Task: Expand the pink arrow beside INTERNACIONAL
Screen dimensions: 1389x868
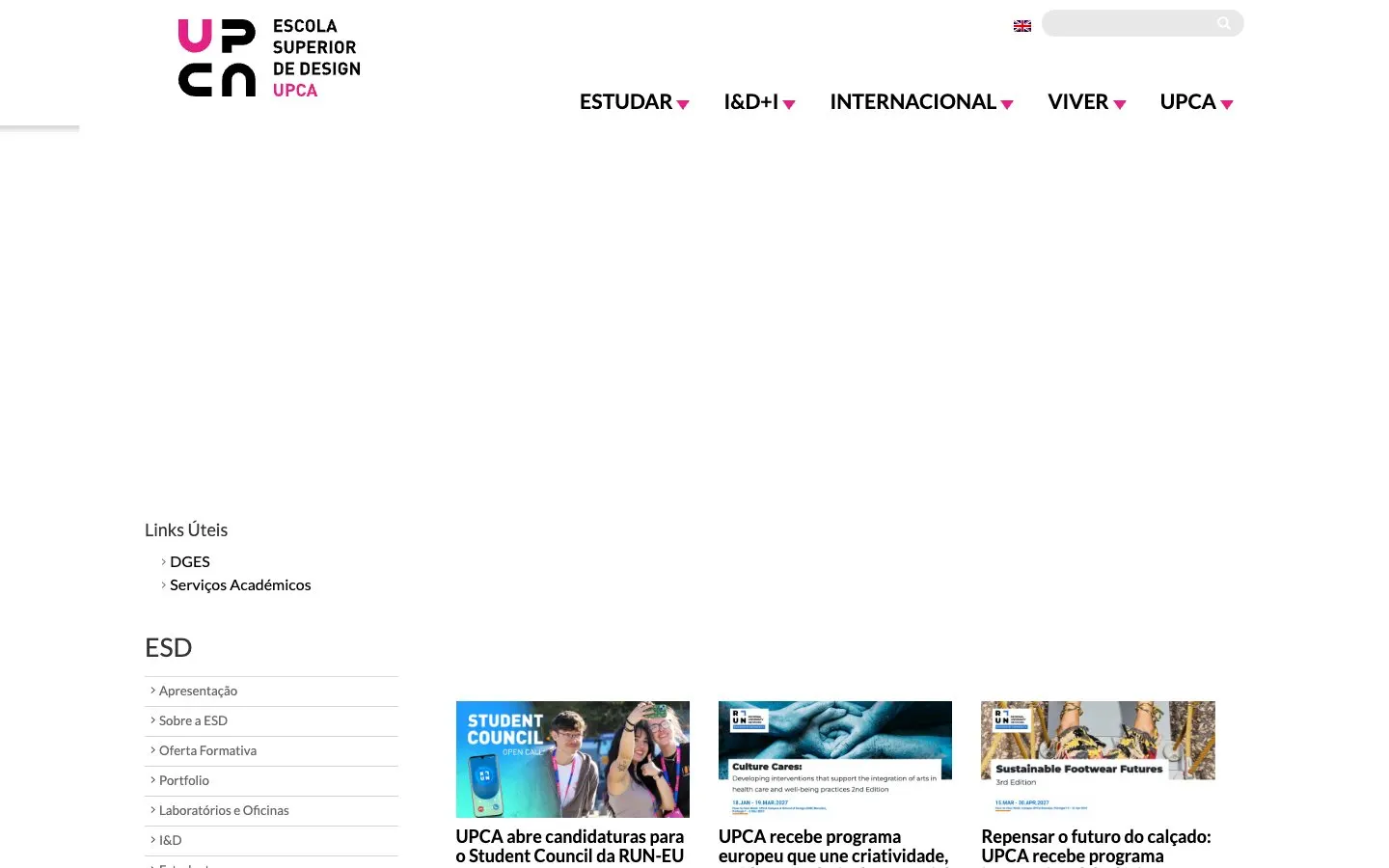Action: pos(1007,105)
